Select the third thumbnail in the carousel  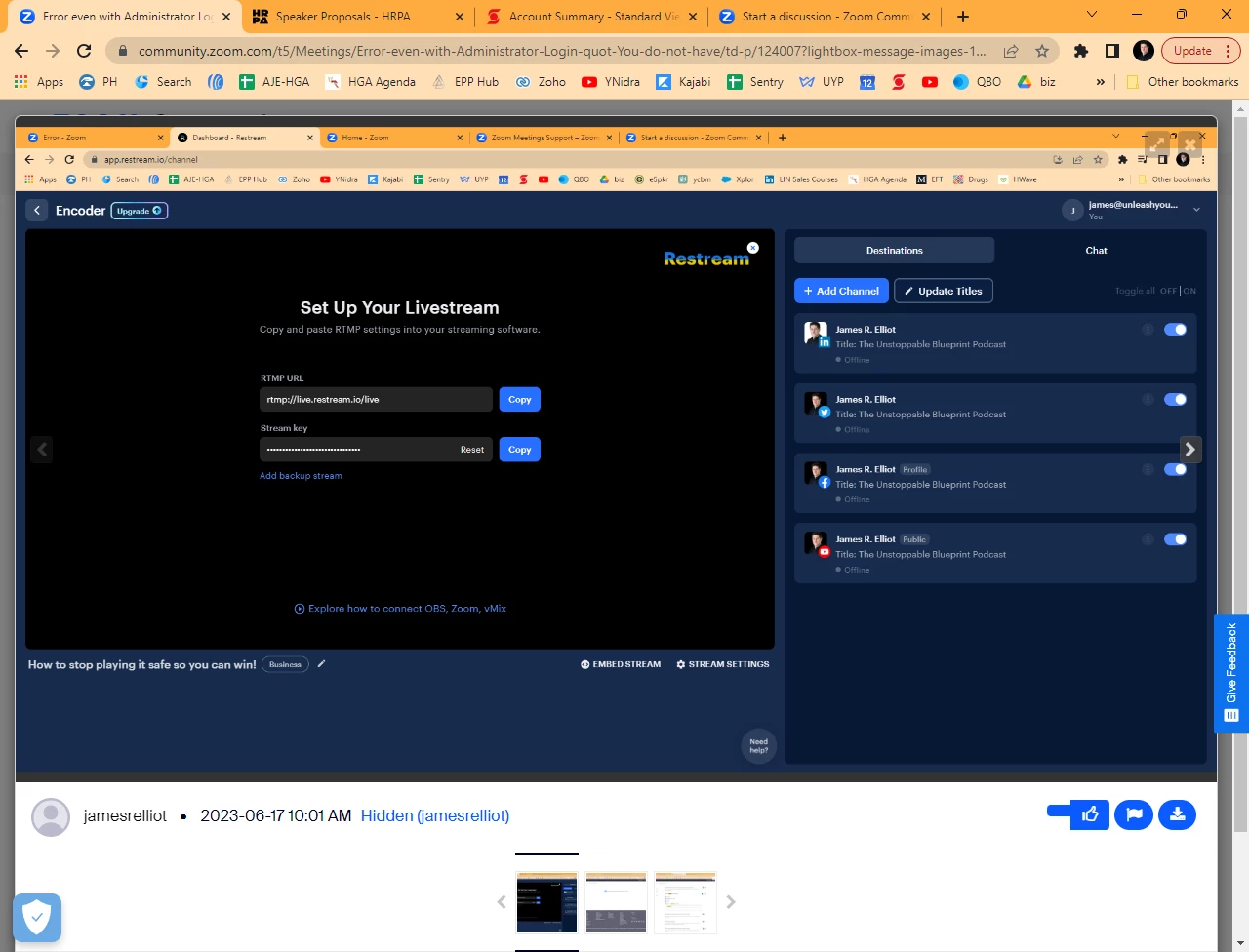pos(685,902)
